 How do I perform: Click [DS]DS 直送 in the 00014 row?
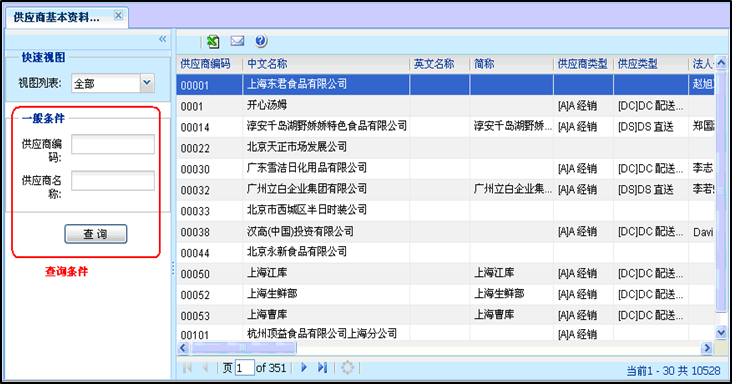(x=646, y=127)
